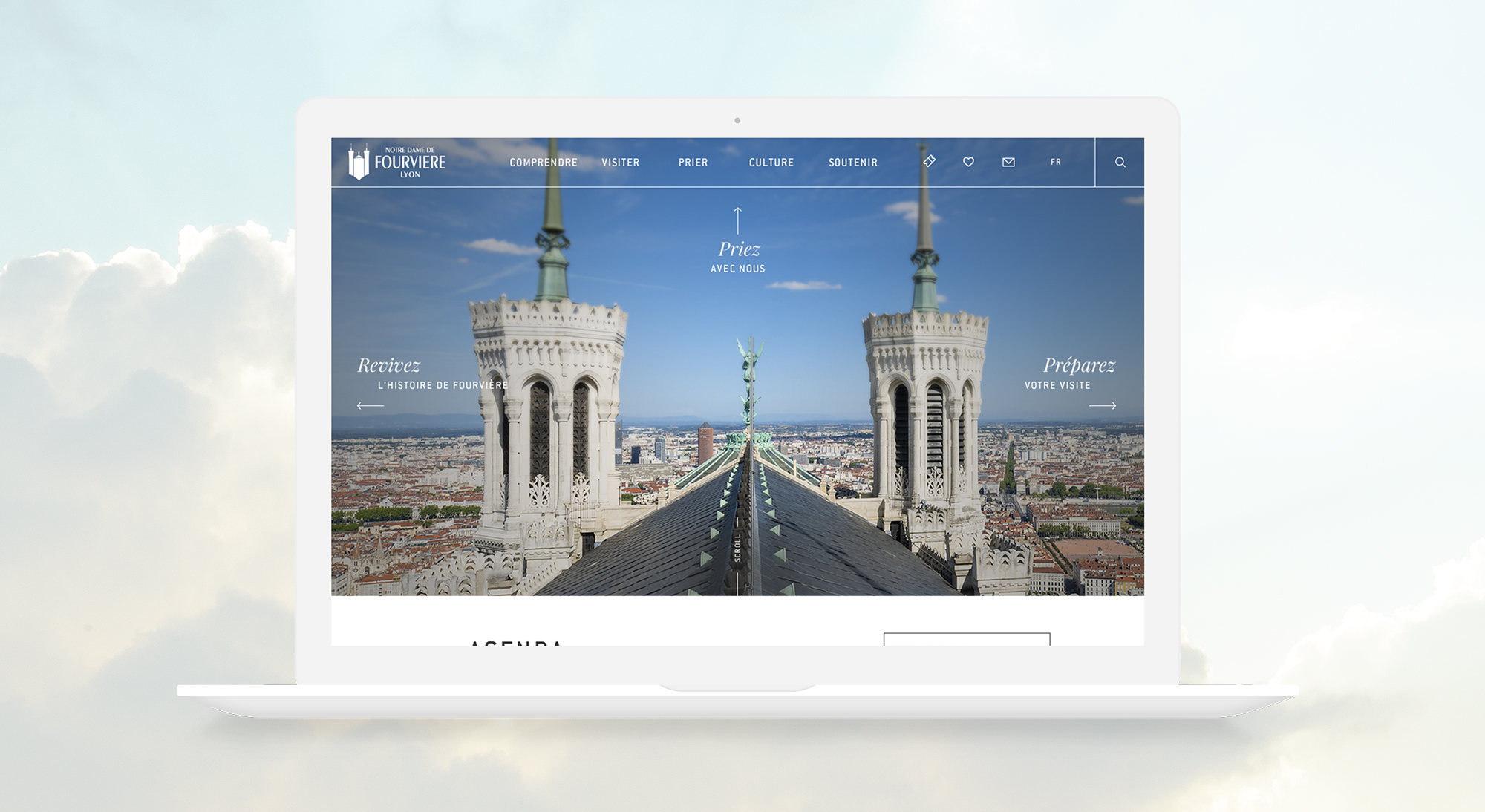
Task: Open the Culture menu
Action: coord(771,162)
